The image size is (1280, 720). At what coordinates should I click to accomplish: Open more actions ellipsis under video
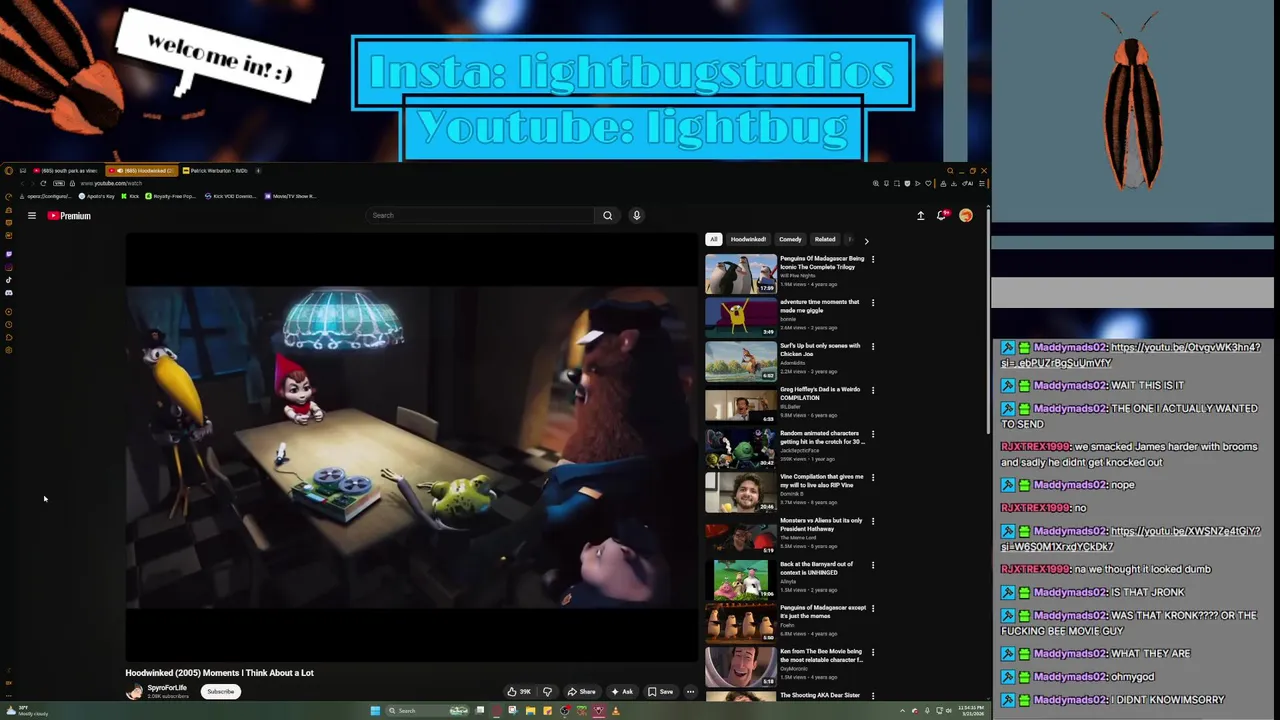click(690, 691)
